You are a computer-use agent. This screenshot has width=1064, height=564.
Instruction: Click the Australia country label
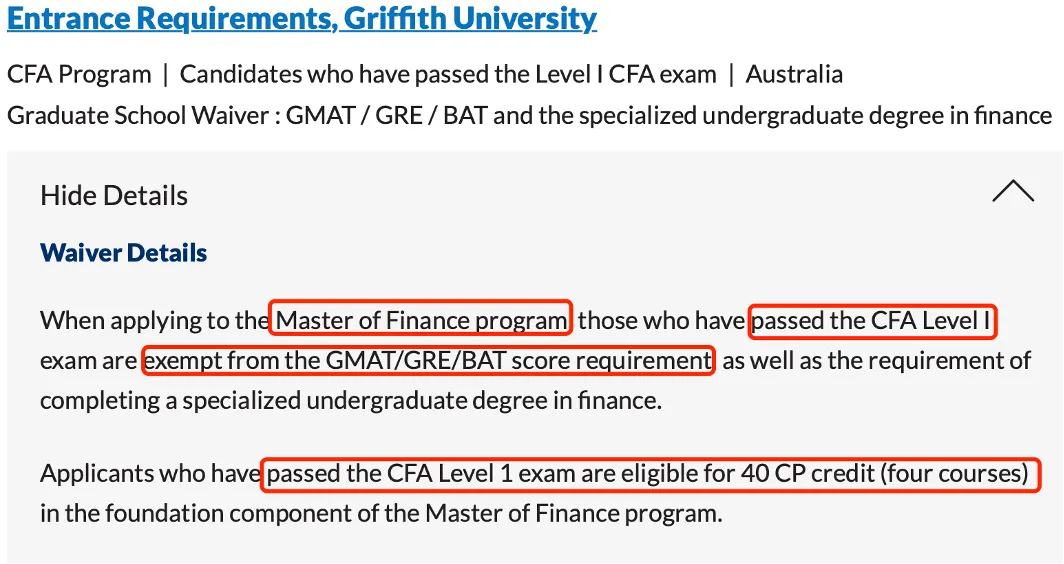tap(795, 74)
